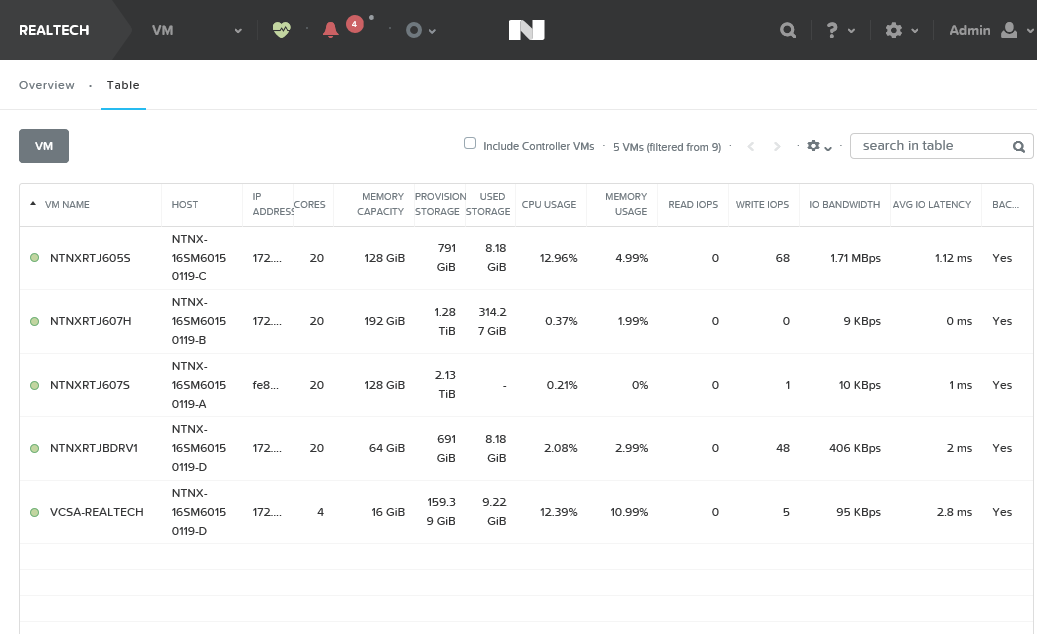Image resolution: width=1037 pixels, height=634 pixels.
Task: Go to the next table page arrow
Action: click(777, 147)
